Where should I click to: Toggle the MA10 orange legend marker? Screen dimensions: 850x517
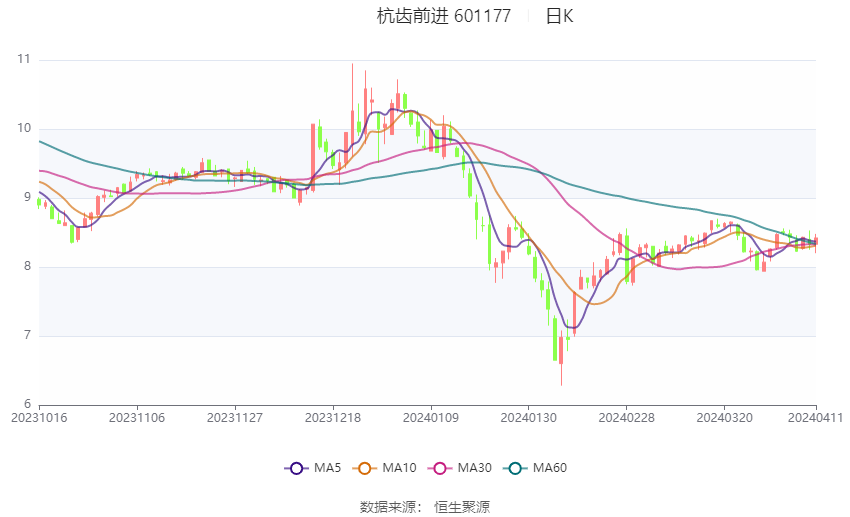tap(365, 468)
